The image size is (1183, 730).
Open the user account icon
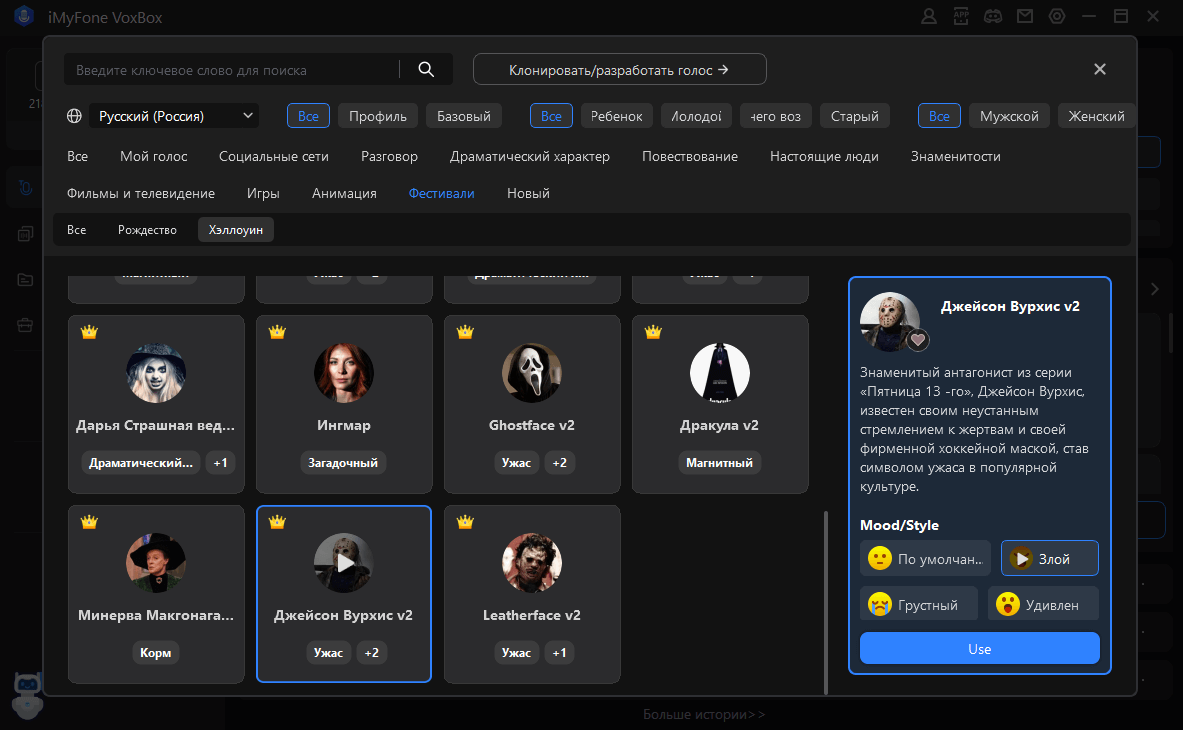click(x=929, y=16)
